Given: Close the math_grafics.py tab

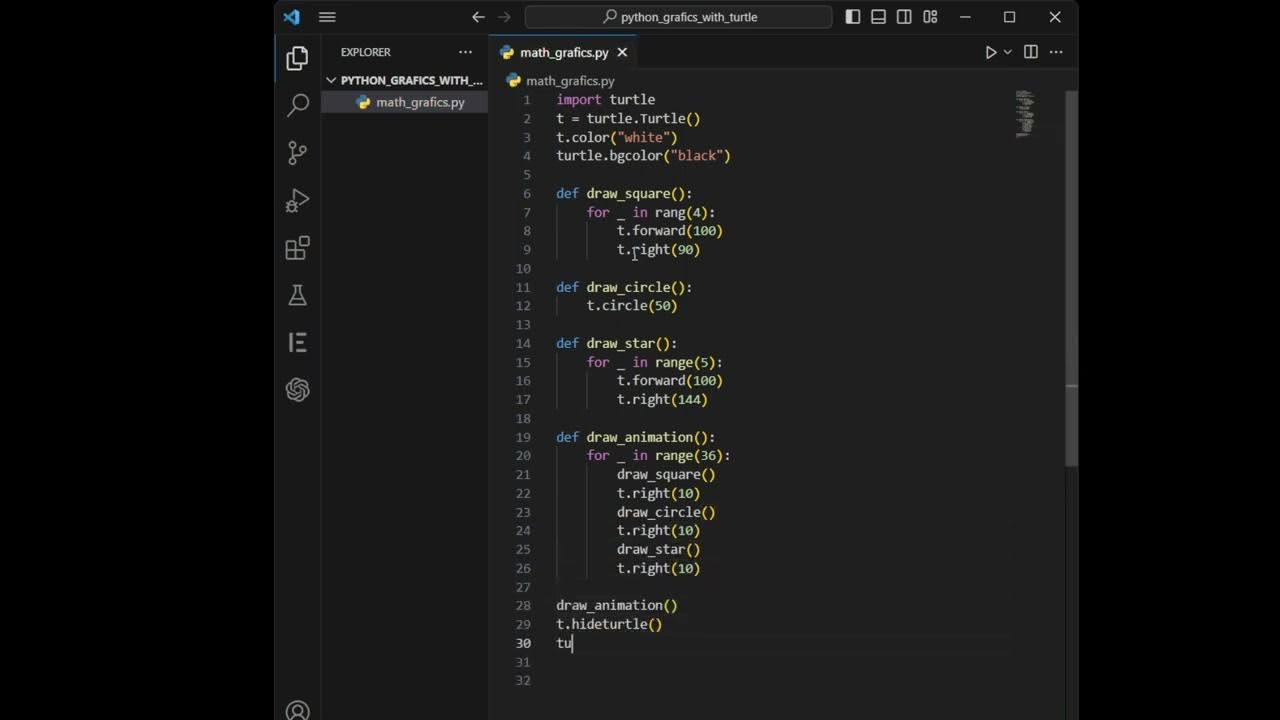Looking at the screenshot, I should click(622, 52).
